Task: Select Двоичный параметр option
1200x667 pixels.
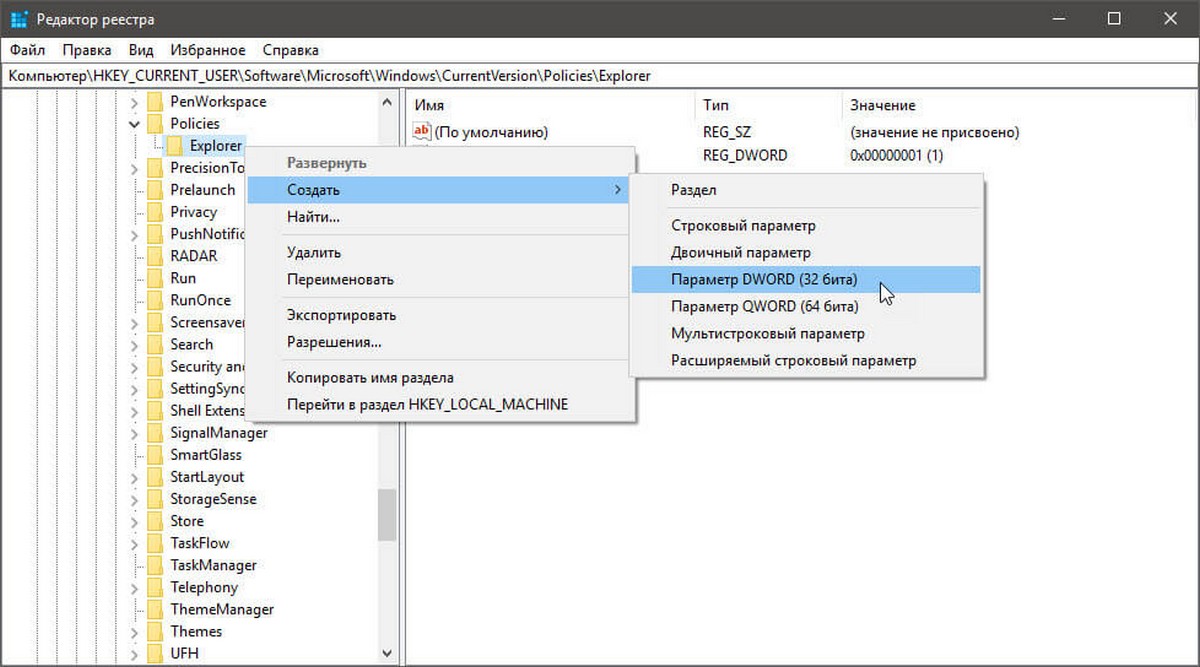Action: tap(806, 253)
